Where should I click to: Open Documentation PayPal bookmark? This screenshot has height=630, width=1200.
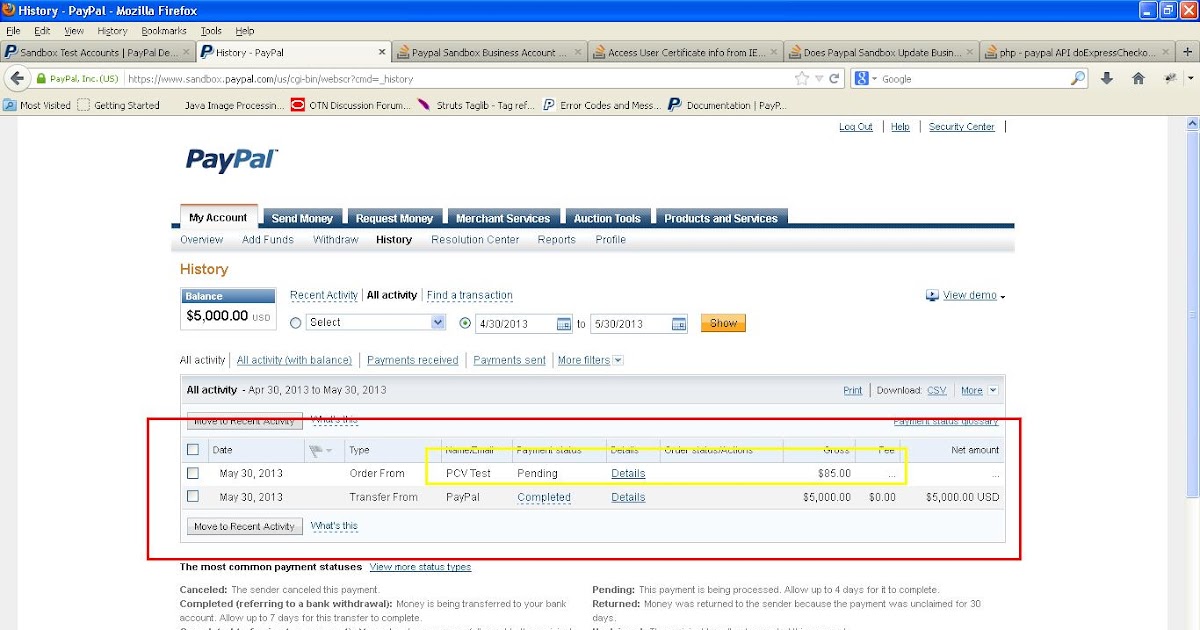click(x=727, y=105)
